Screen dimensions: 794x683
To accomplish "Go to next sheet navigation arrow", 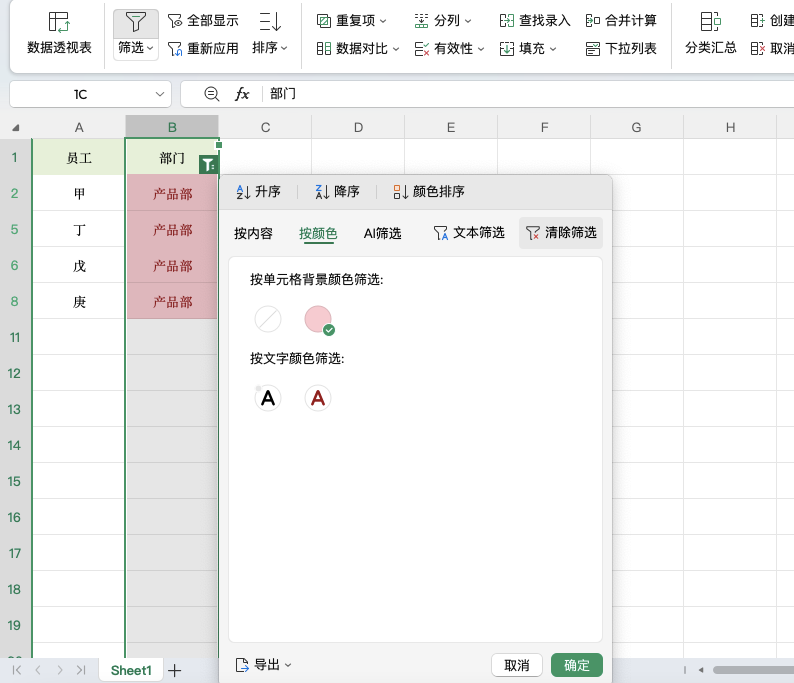I will [x=60, y=670].
